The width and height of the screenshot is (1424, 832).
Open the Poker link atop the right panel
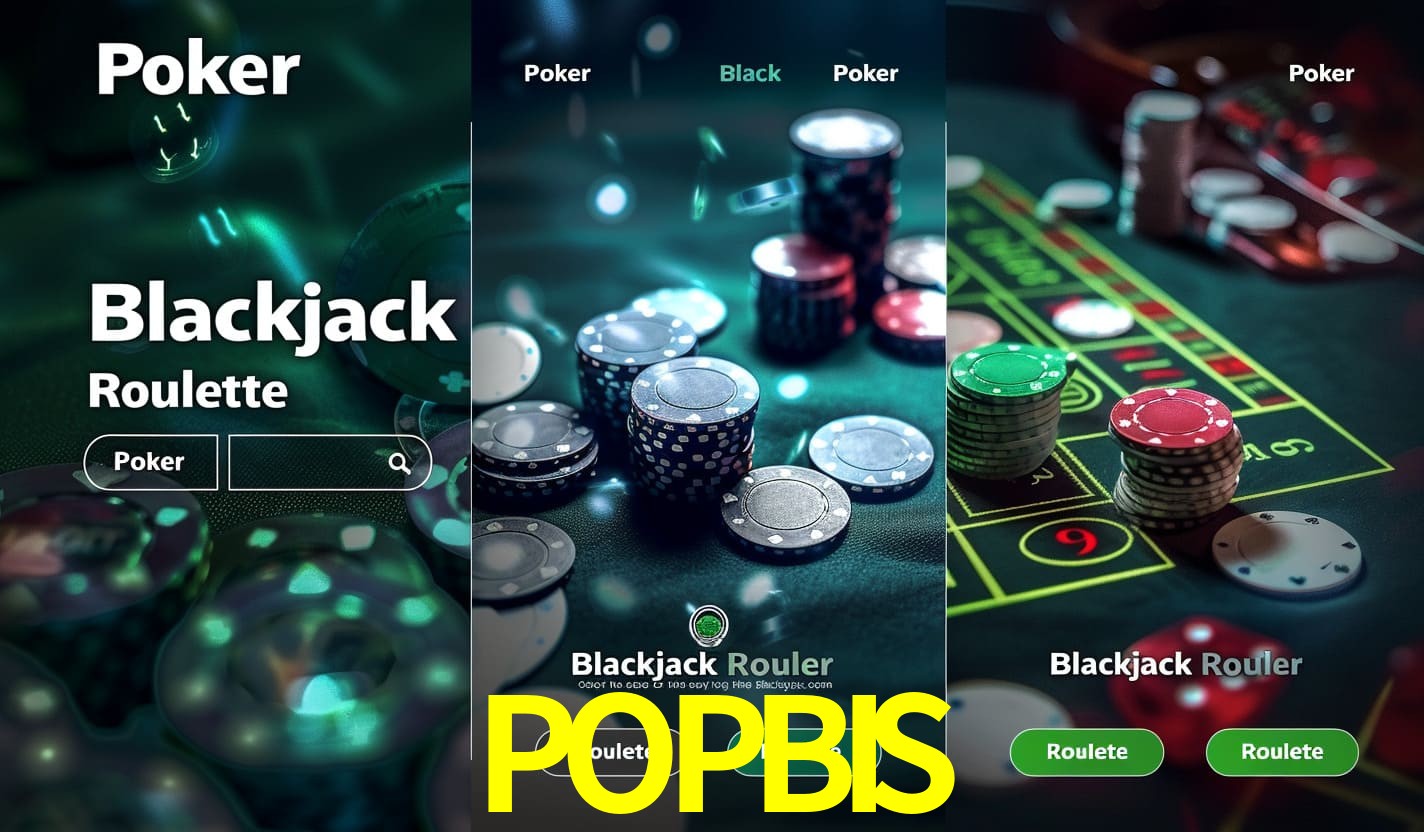1321,73
